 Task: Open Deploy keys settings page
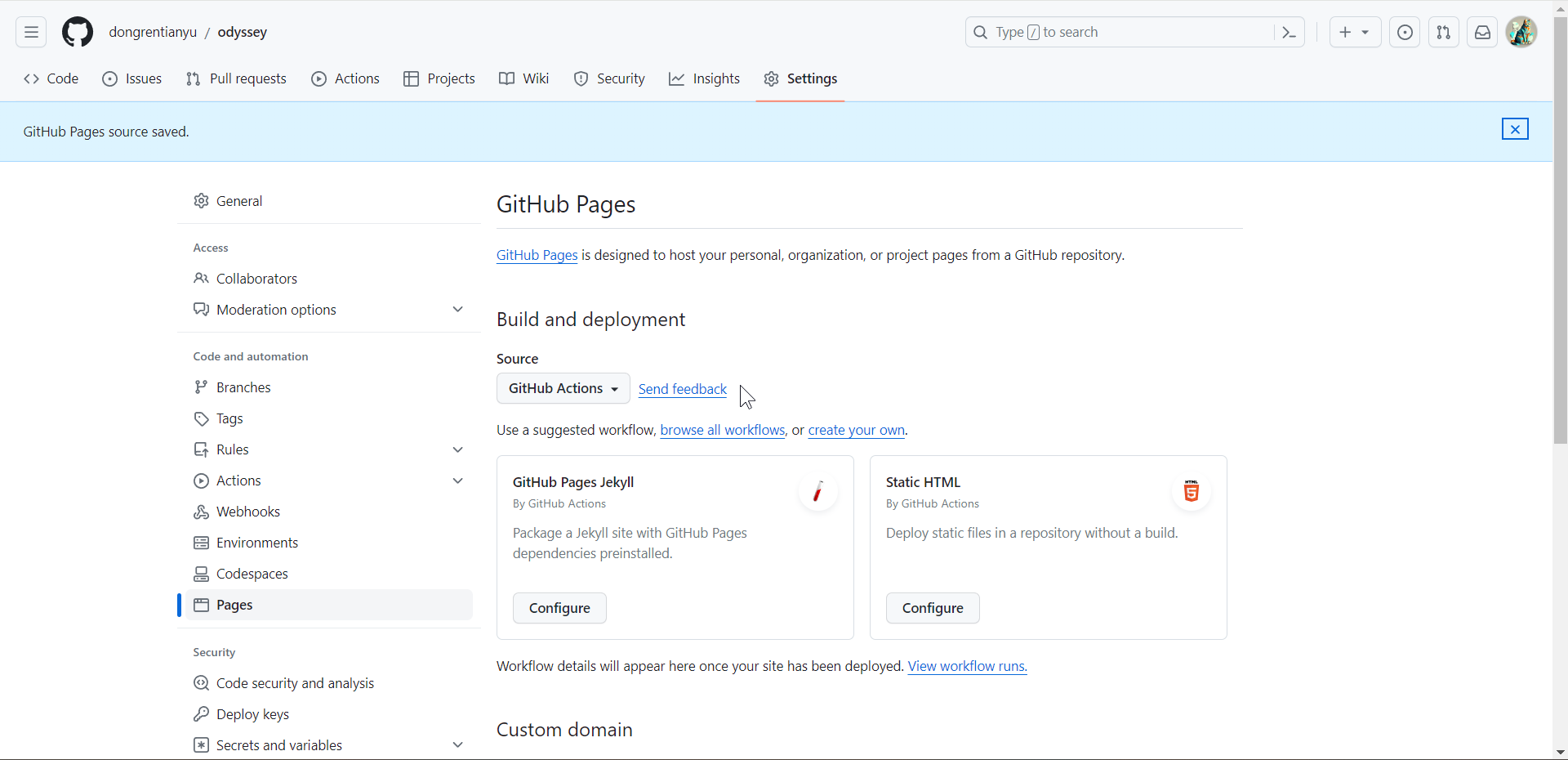pos(329,714)
